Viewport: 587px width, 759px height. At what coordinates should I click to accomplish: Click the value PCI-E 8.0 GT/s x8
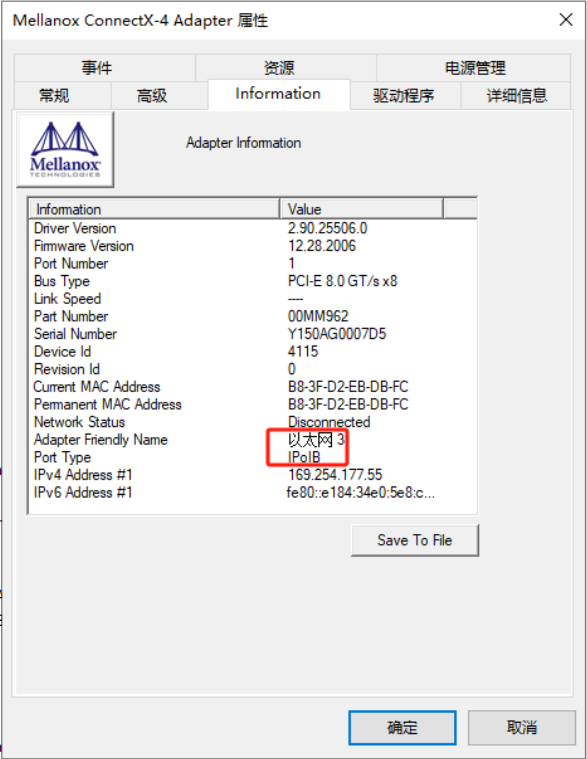click(343, 281)
